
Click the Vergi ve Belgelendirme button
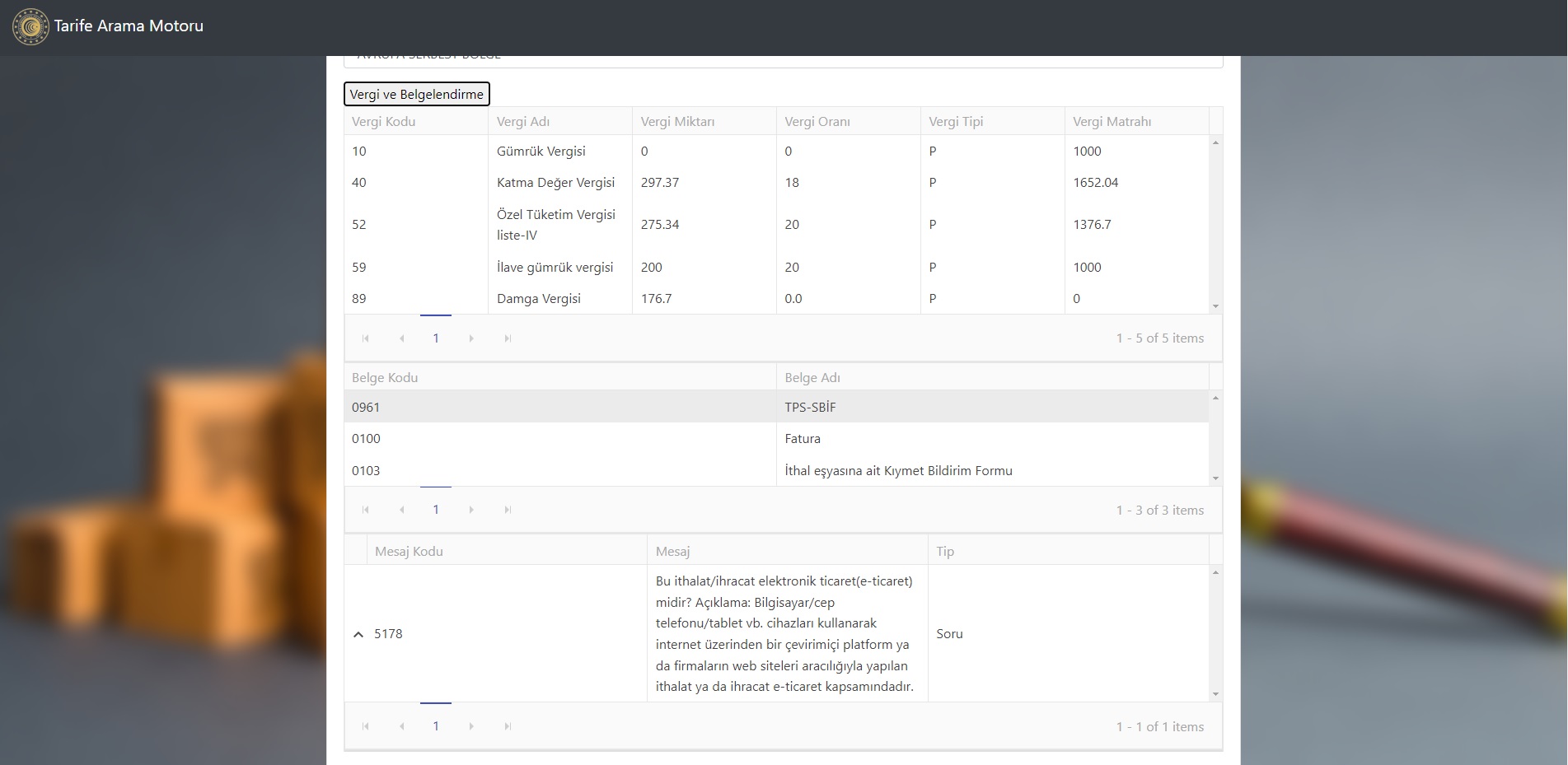(417, 94)
